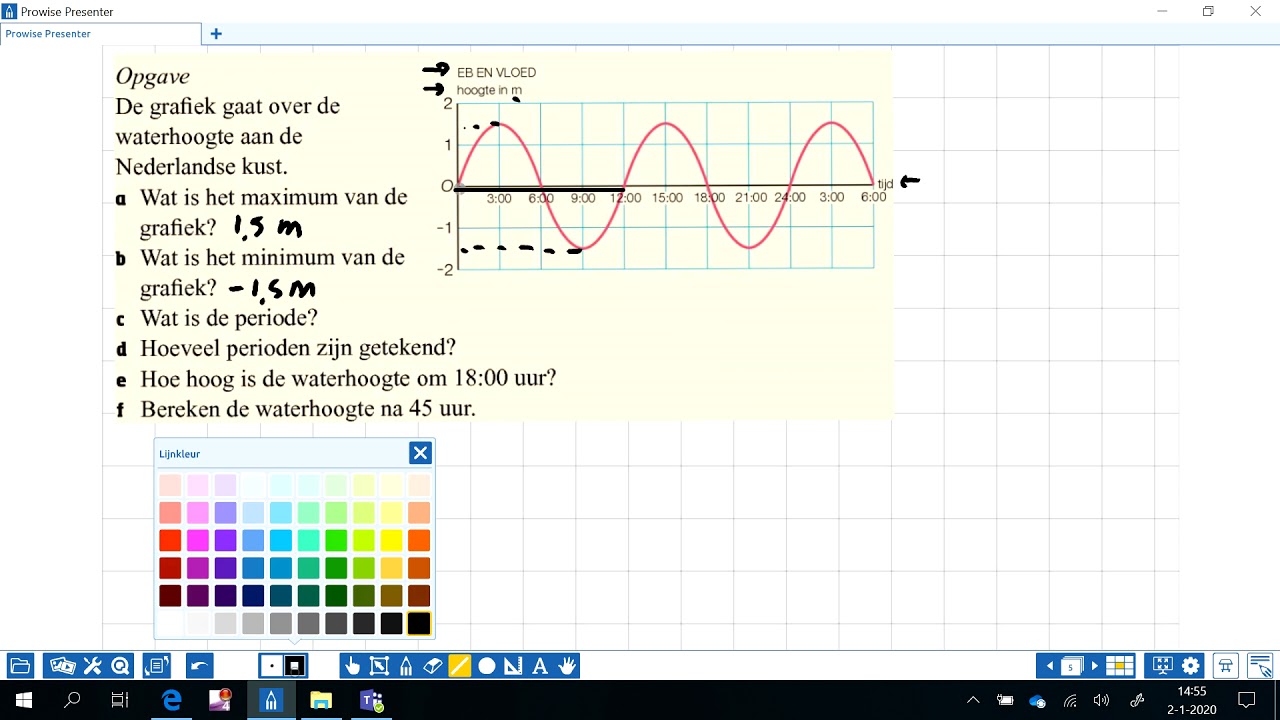
Task: Select the crop selection frame tool
Action: pos(379,666)
